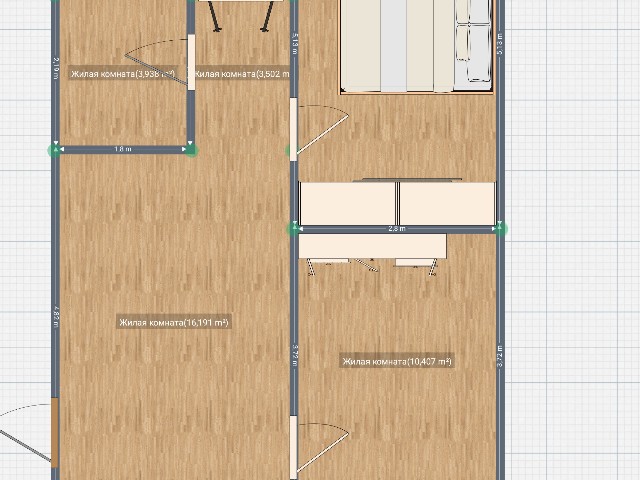This screenshot has height=480, width=640.
Task: Select the 10,407 m² room label
Action: pyautogui.click(x=397, y=361)
